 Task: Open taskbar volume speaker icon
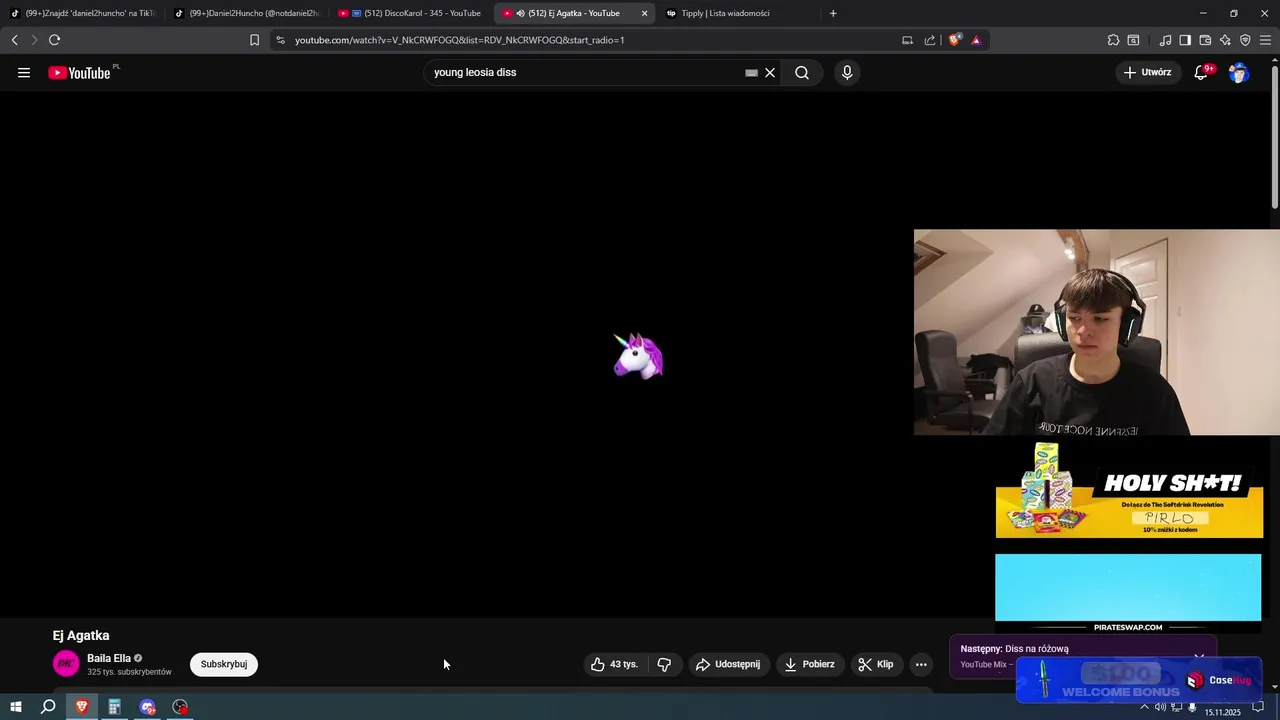pos(1160,707)
